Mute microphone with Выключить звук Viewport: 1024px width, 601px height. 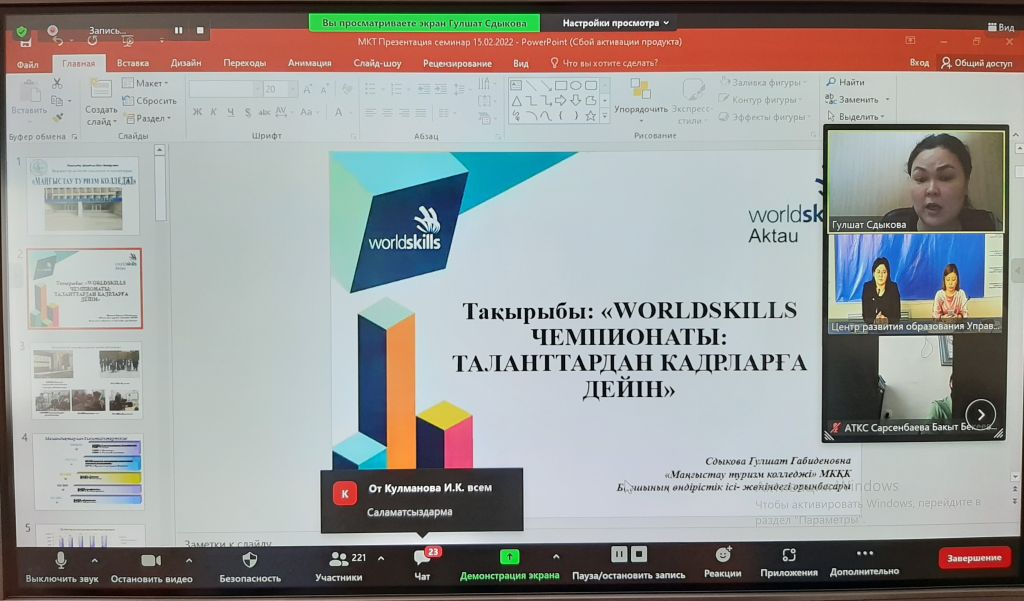click(x=61, y=567)
